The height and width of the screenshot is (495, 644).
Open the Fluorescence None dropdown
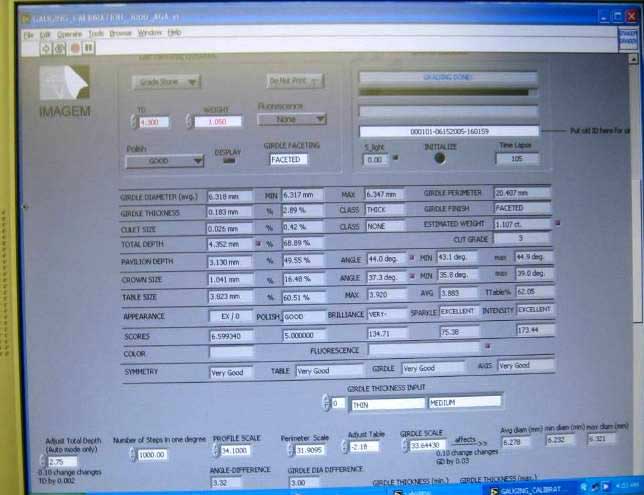292,119
